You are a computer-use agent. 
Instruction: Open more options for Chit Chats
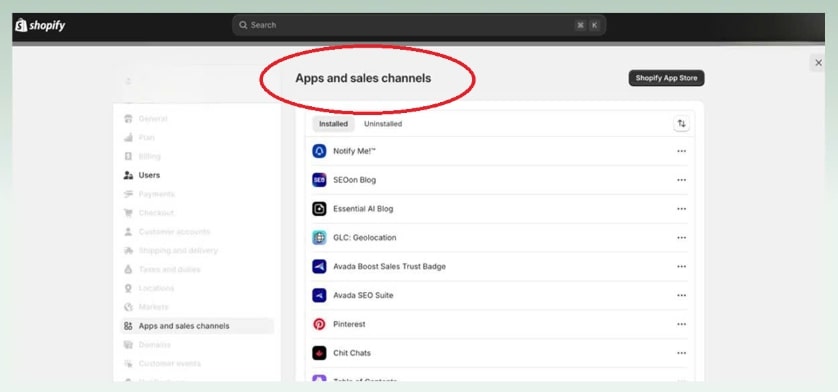[681, 353]
